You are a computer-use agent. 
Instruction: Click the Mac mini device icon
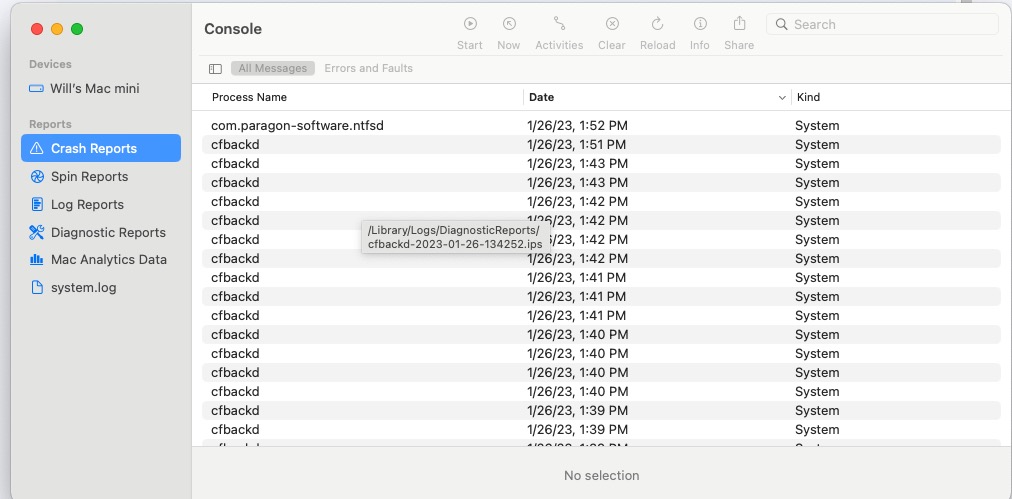[37, 88]
